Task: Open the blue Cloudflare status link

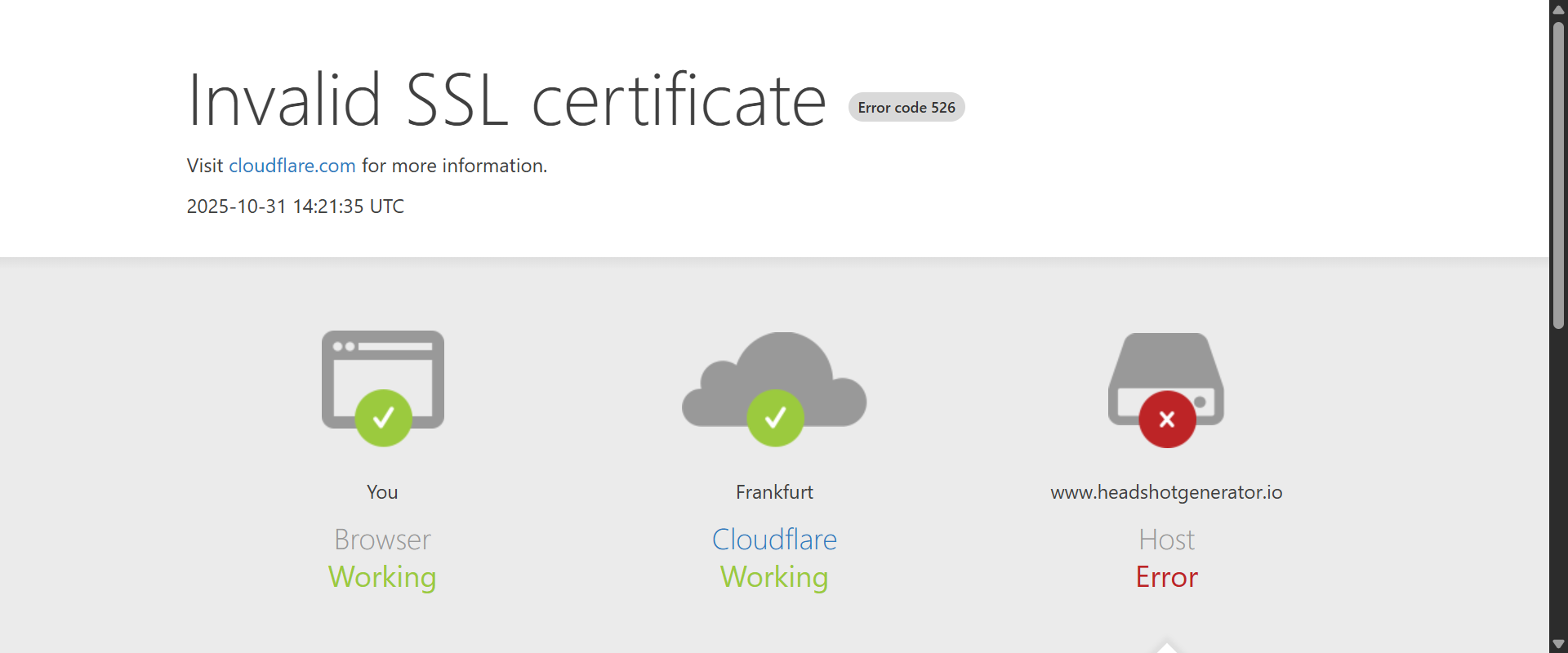Action: tap(774, 540)
